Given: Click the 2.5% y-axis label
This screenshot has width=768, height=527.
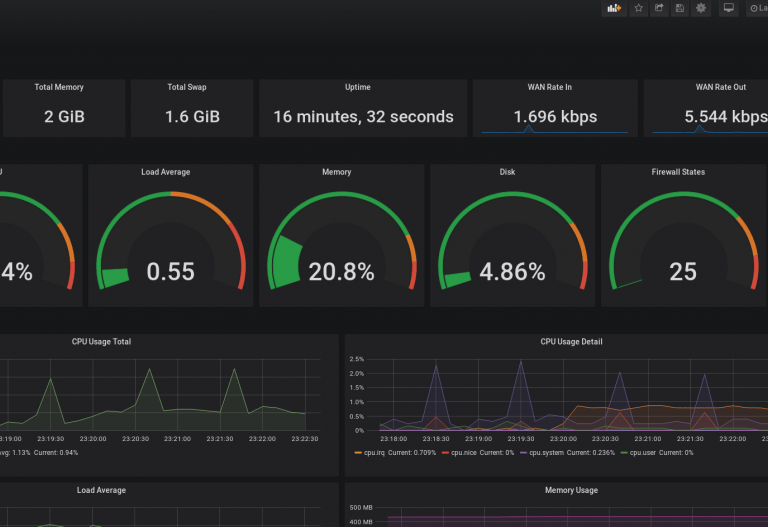Looking at the screenshot, I should (357, 359).
